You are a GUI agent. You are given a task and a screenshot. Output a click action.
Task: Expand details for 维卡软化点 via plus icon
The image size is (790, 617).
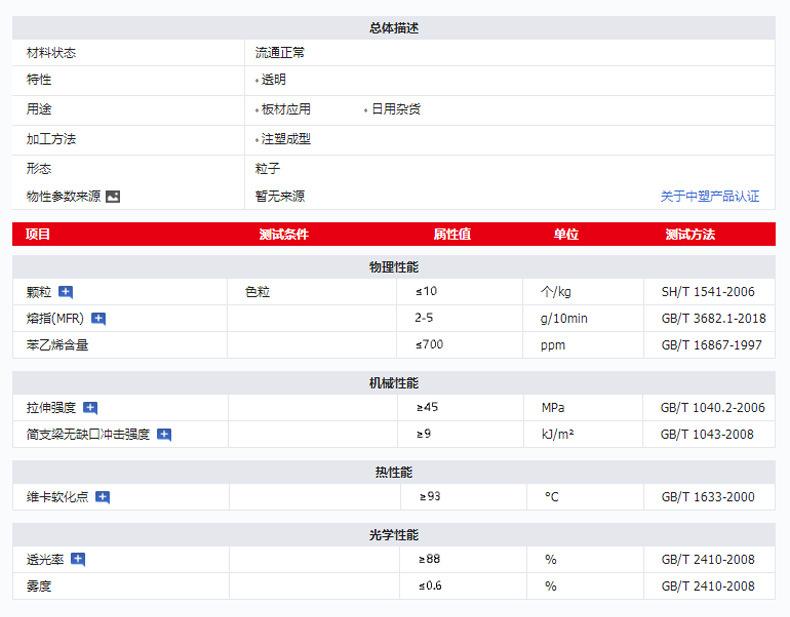coord(102,497)
